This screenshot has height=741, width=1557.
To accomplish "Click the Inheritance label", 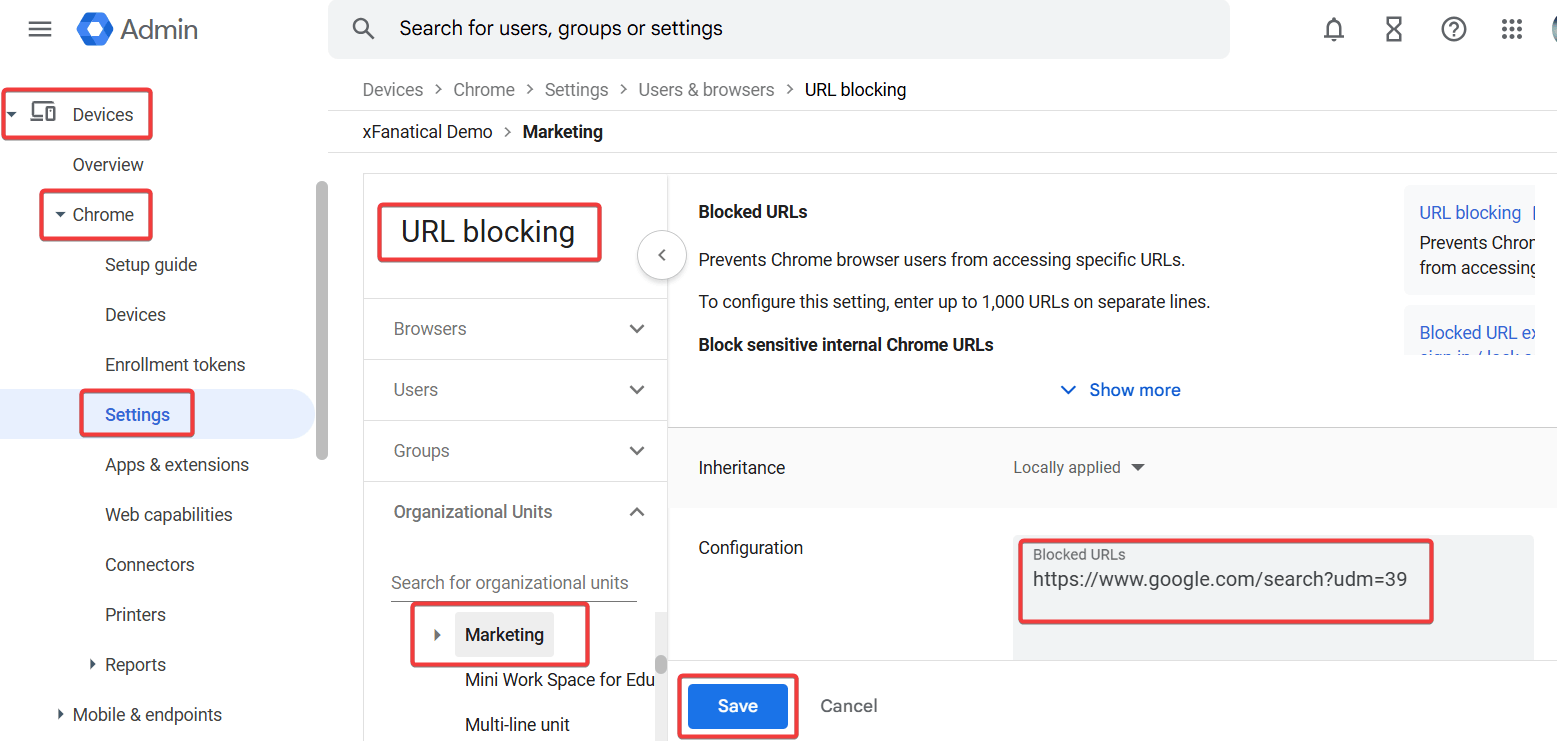I will pos(741,467).
